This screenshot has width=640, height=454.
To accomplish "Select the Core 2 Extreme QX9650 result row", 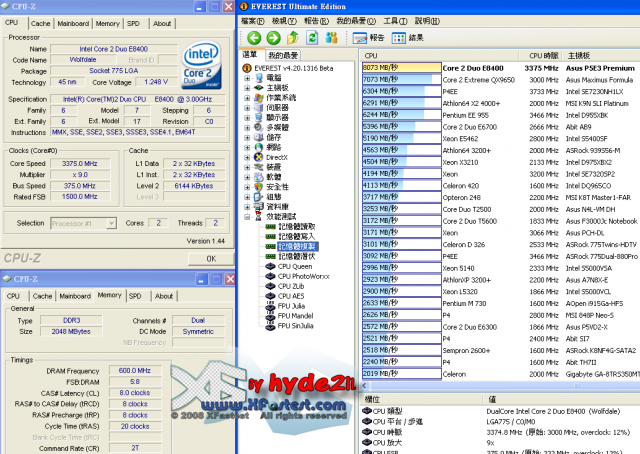I will click(x=500, y=80).
